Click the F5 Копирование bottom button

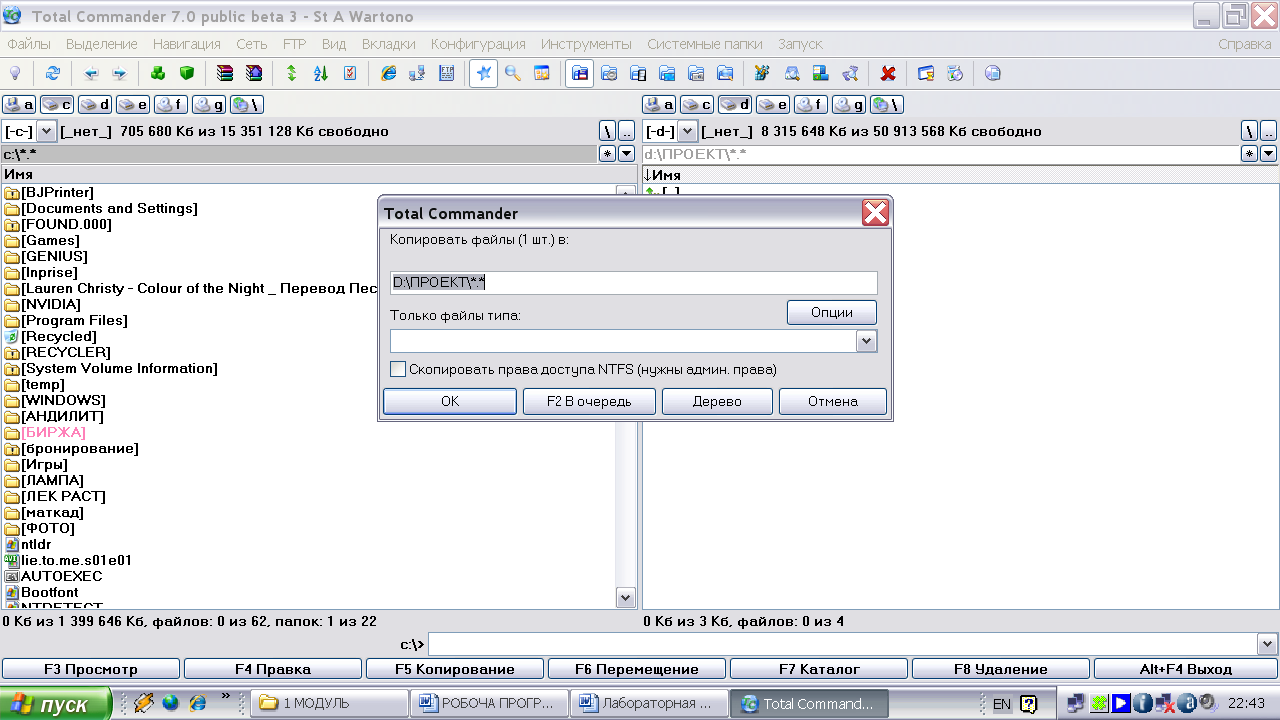(455, 669)
